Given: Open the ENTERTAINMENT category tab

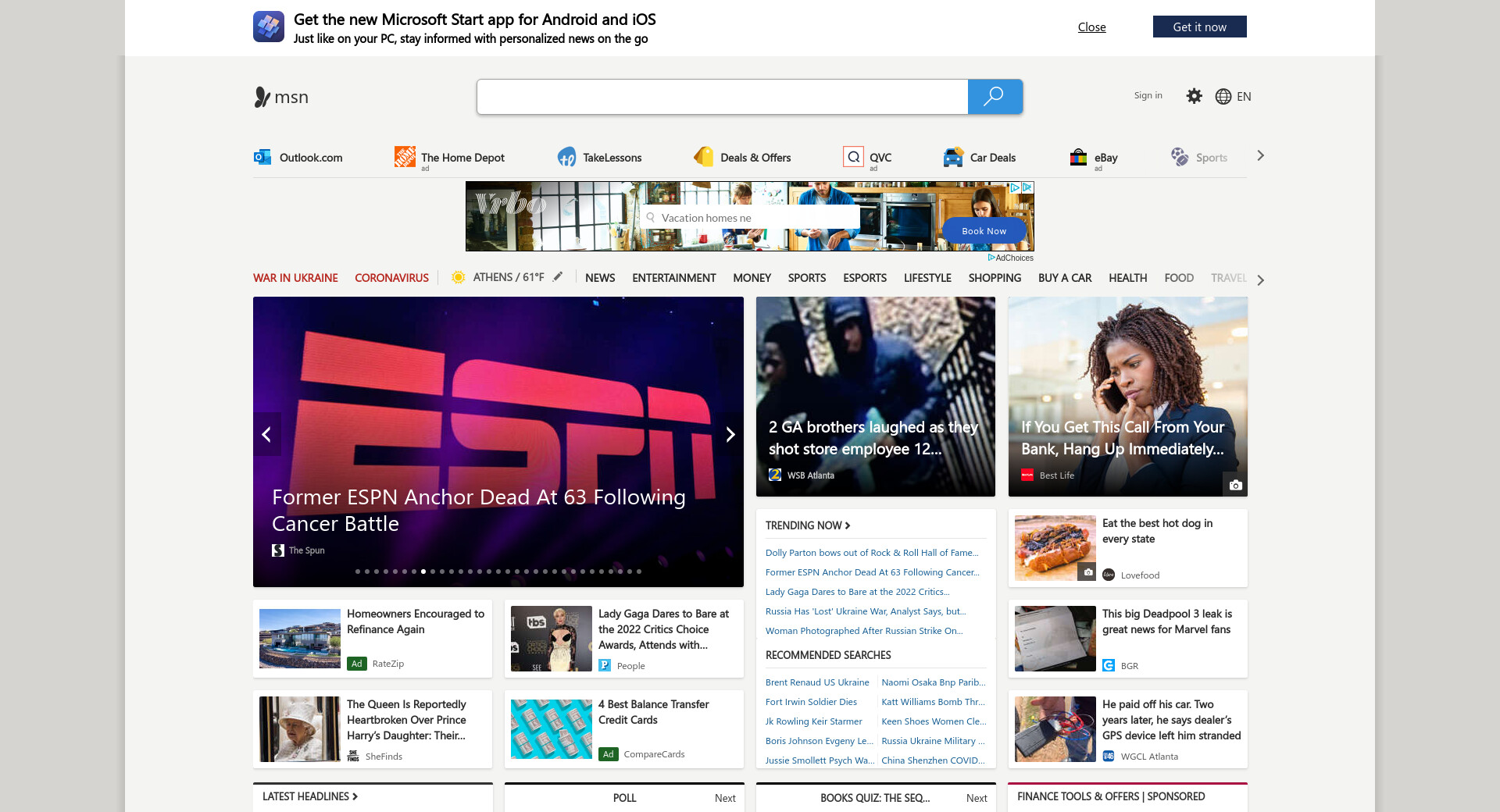Looking at the screenshot, I should [673, 278].
